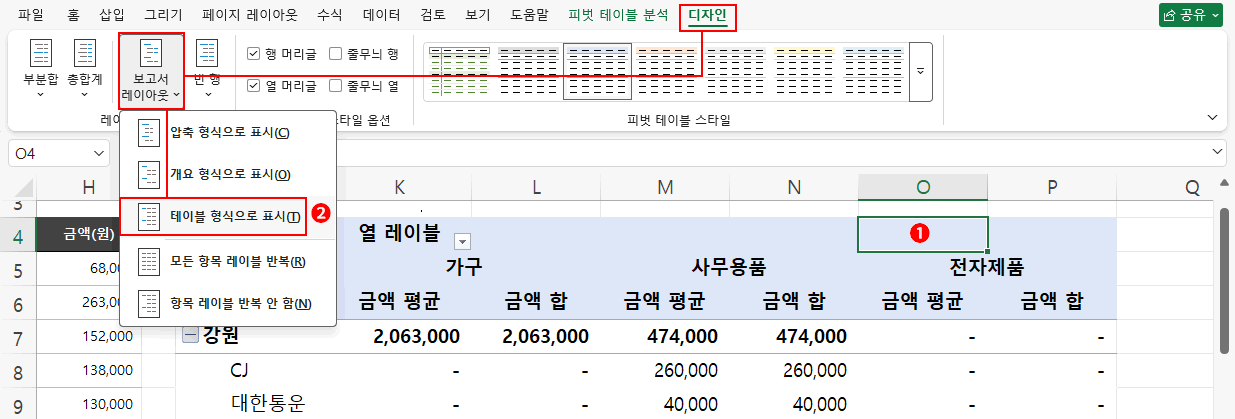Select column header O
This screenshot has width=1235, height=419.
coord(922,187)
